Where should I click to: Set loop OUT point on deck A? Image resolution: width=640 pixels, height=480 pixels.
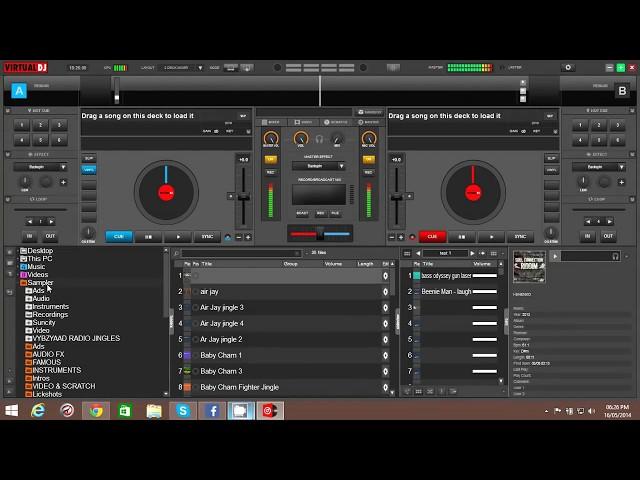50,236
